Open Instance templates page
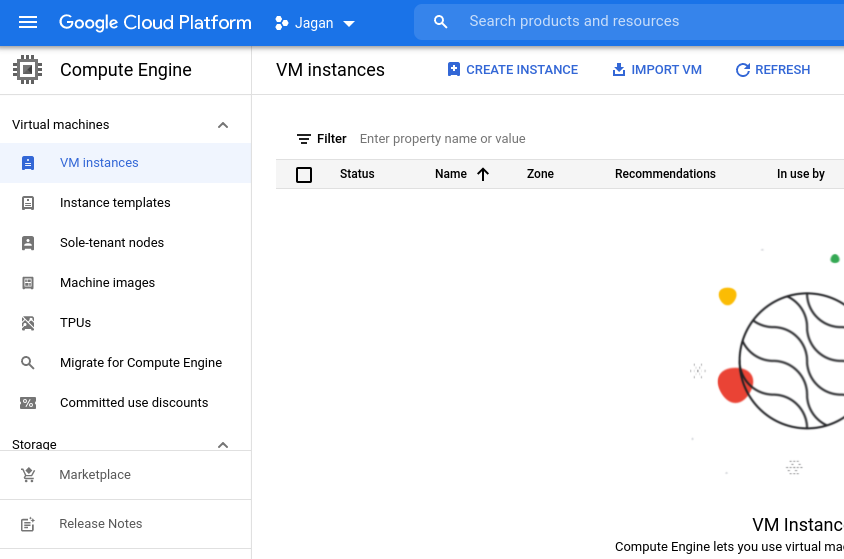 115,203
